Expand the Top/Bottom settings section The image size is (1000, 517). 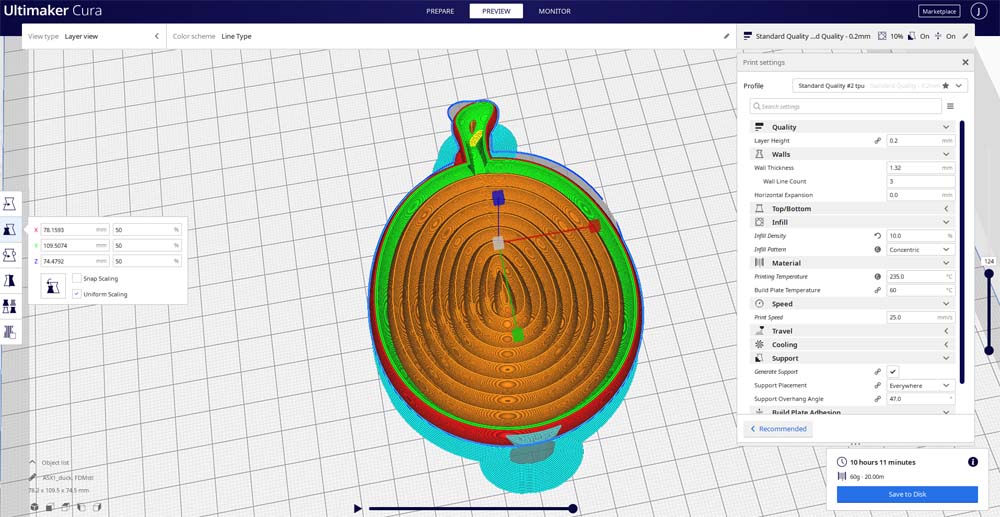tap(853, 208)
